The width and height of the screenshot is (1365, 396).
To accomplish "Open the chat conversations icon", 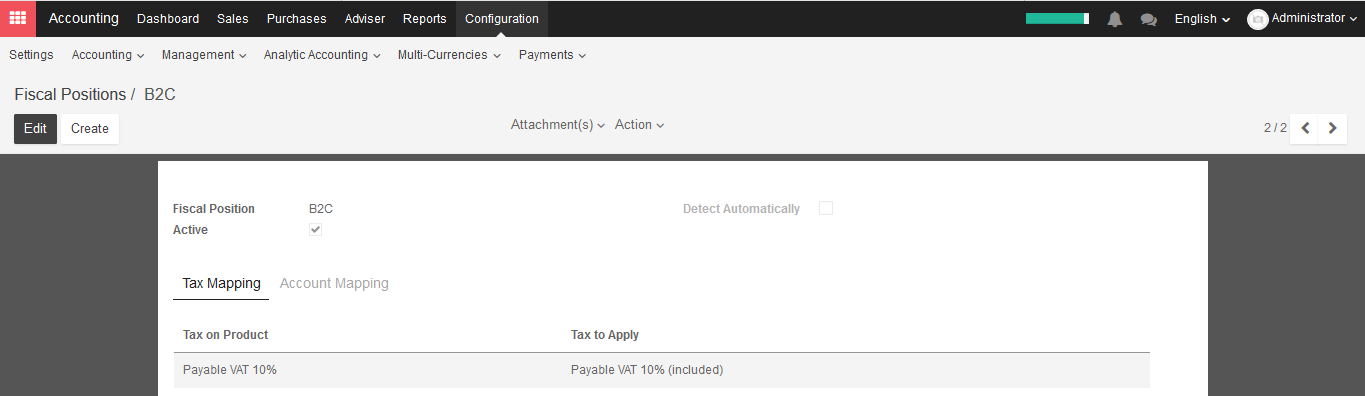I will [1149, 19].
